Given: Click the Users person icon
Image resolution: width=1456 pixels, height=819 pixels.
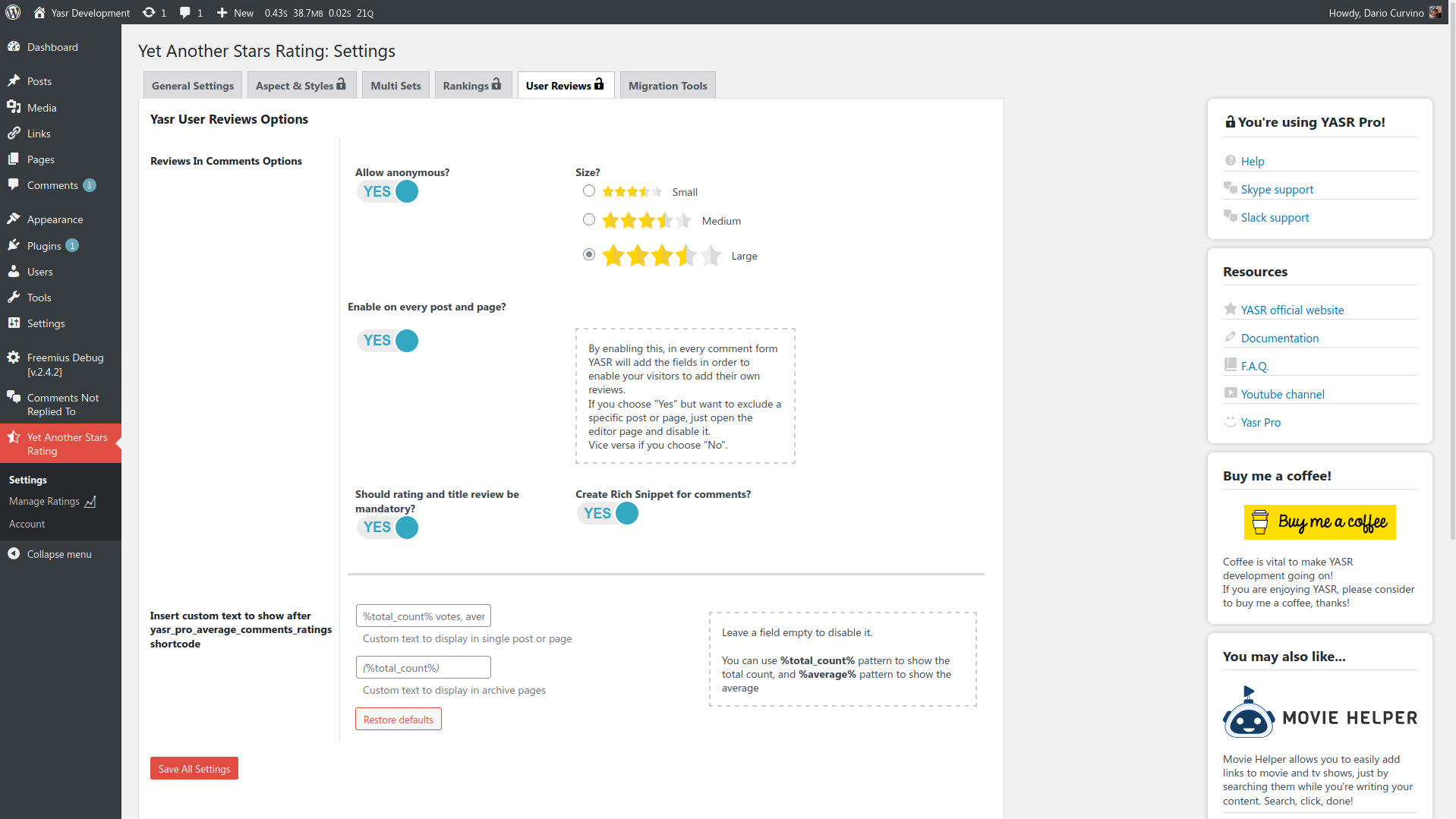Looking at the screenshot, I should click(x=14, y=271).
